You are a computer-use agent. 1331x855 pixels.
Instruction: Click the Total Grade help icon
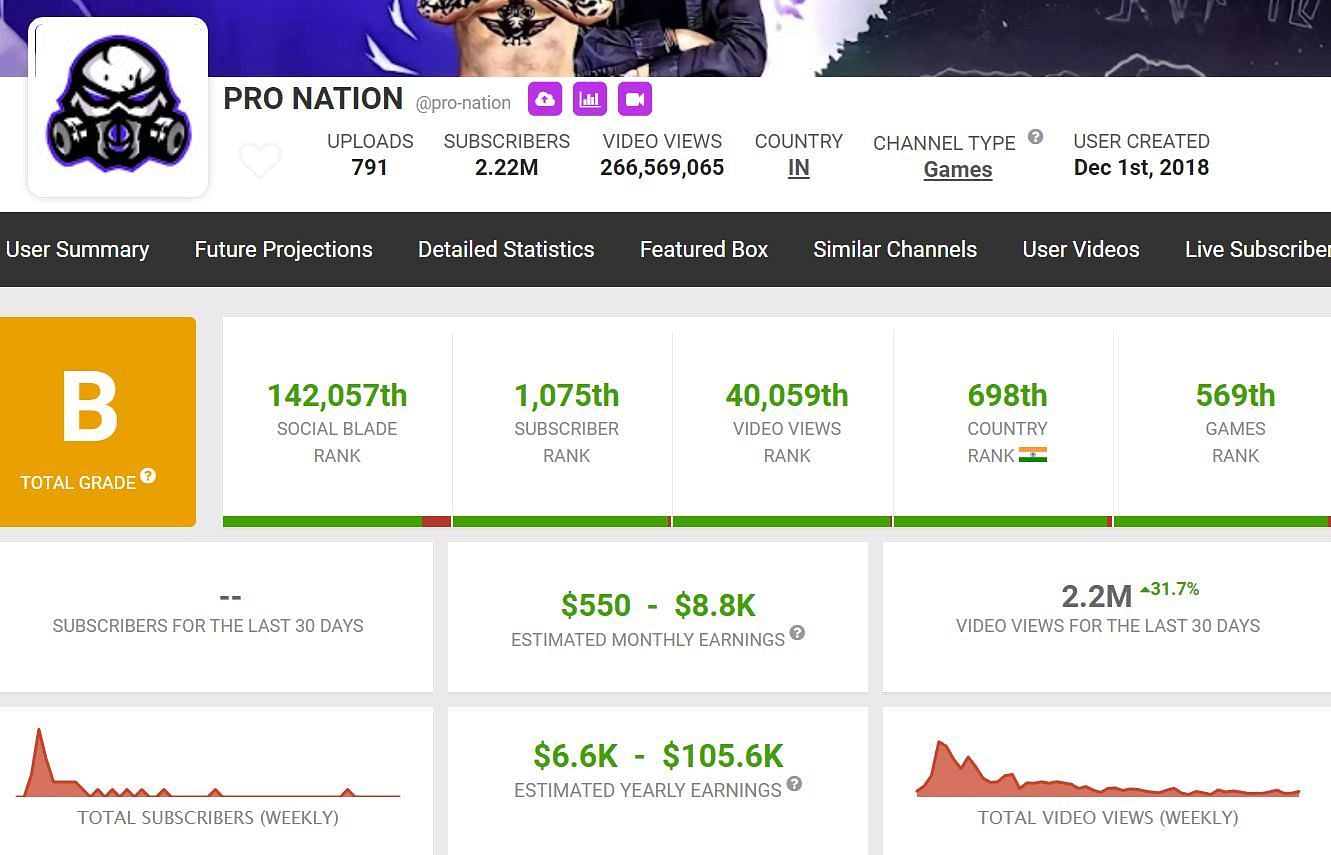pyautogui.click(x=148, y=476)
